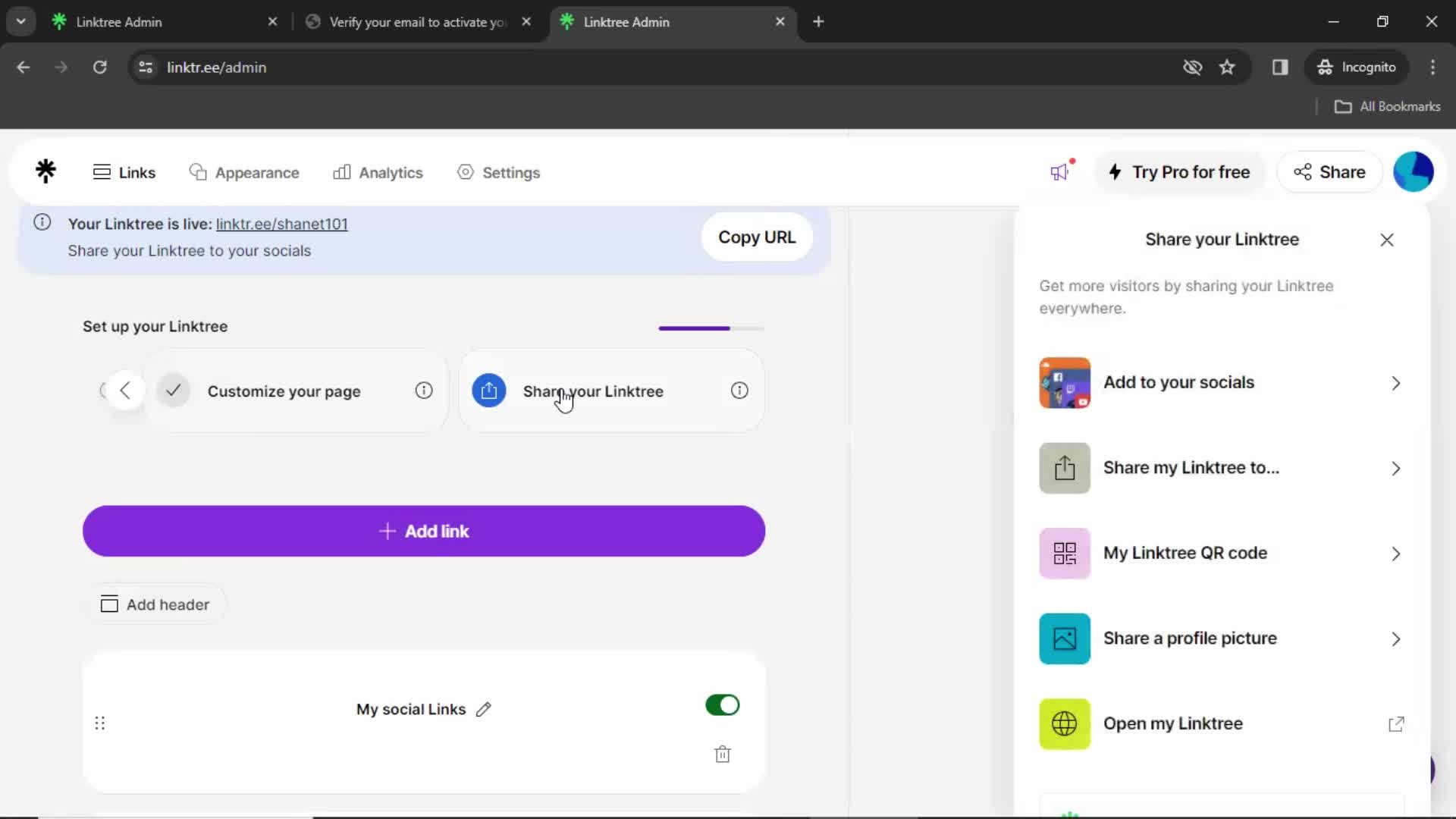The height and width of the screenshot is (819, 1456).
Task: Switch to the first Linktree Admin browser tab
Action: click(x=163, y=22)
